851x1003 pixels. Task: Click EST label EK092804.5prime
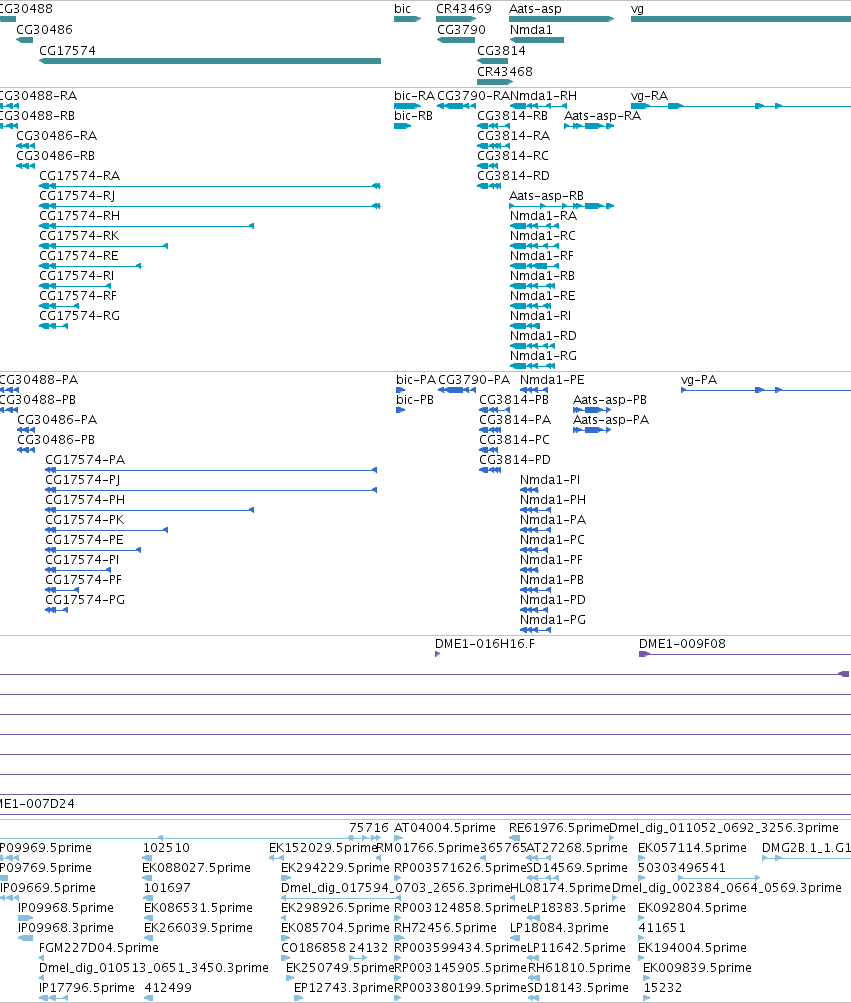click(692, 908)
